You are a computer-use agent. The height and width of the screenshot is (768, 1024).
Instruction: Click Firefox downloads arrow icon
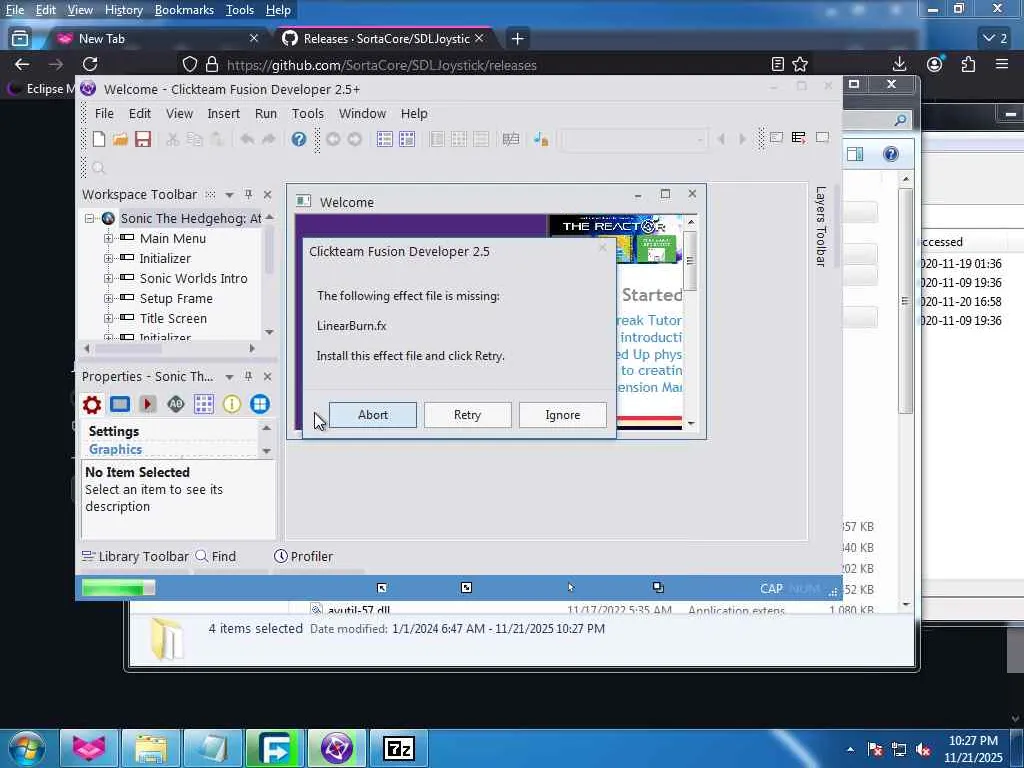tap(899, 64)
